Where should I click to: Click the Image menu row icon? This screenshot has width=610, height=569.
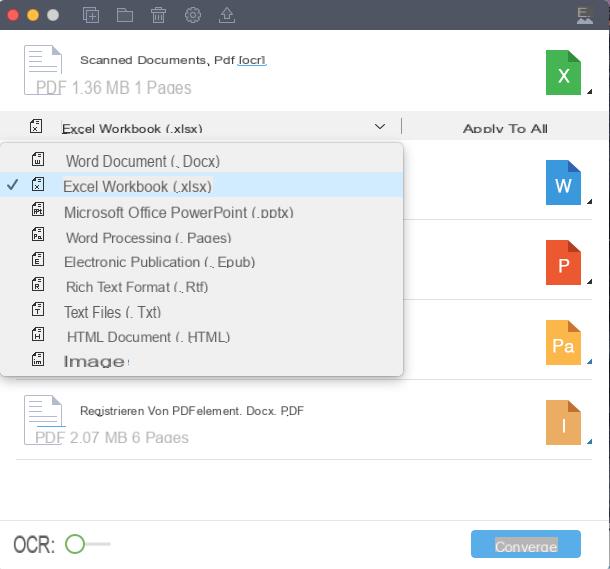tap(38, 359)
